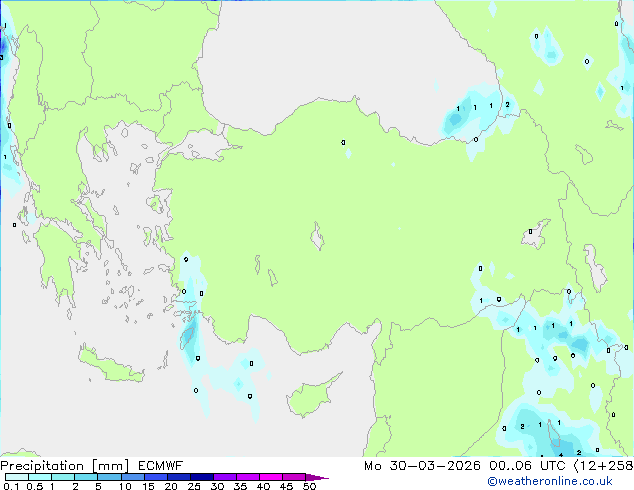Select the 10–15 mm legend swatch
This screenshot has height=490, width=634.
132,477
